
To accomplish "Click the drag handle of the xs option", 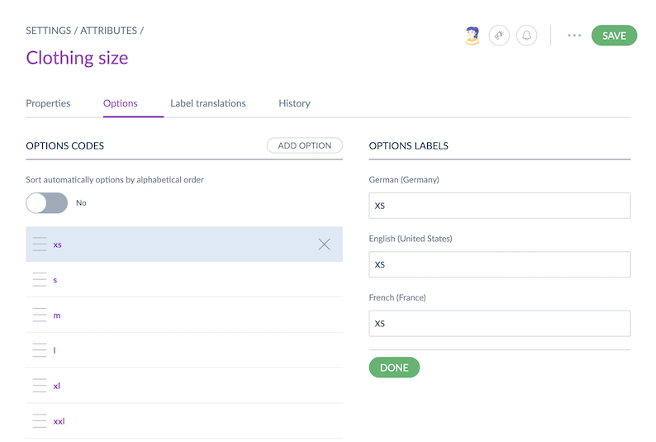I will click(40, 244).
